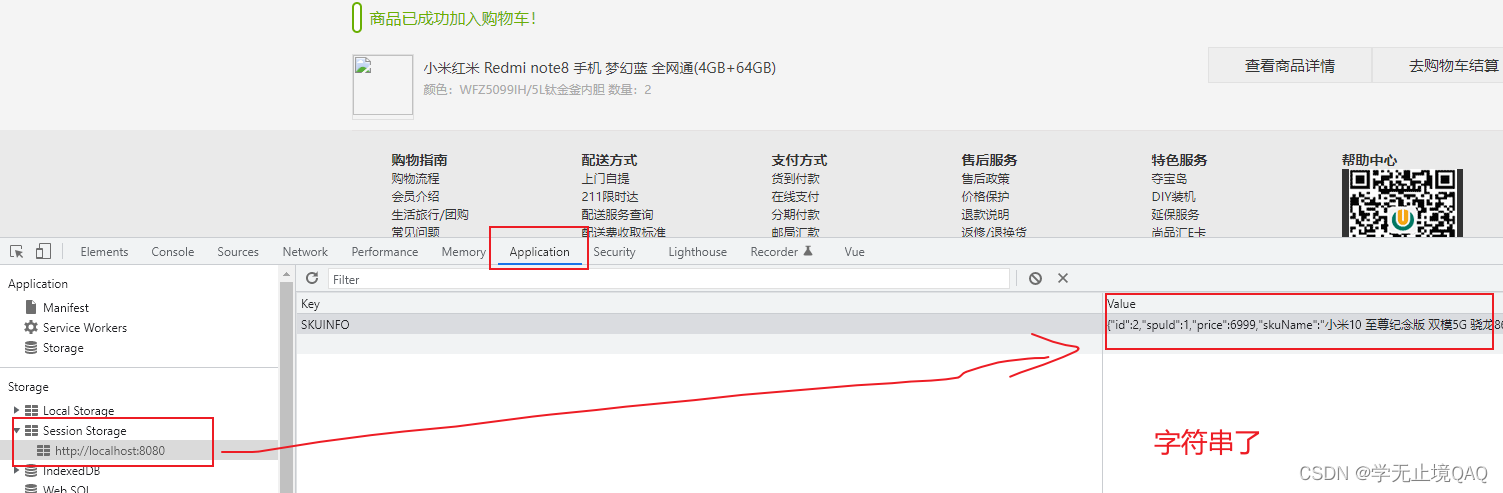Image resolution: width=1503 pixels, height=493 pixels.
Task: Open the Security tab
Action: click(x=614, y=252)
